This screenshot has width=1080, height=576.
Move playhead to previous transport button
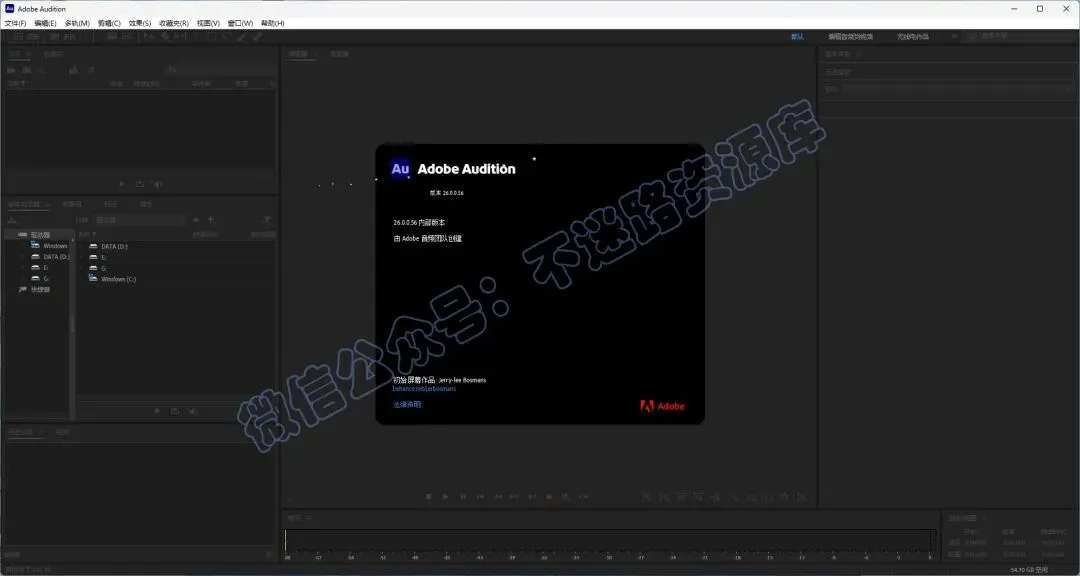point(480,497)
